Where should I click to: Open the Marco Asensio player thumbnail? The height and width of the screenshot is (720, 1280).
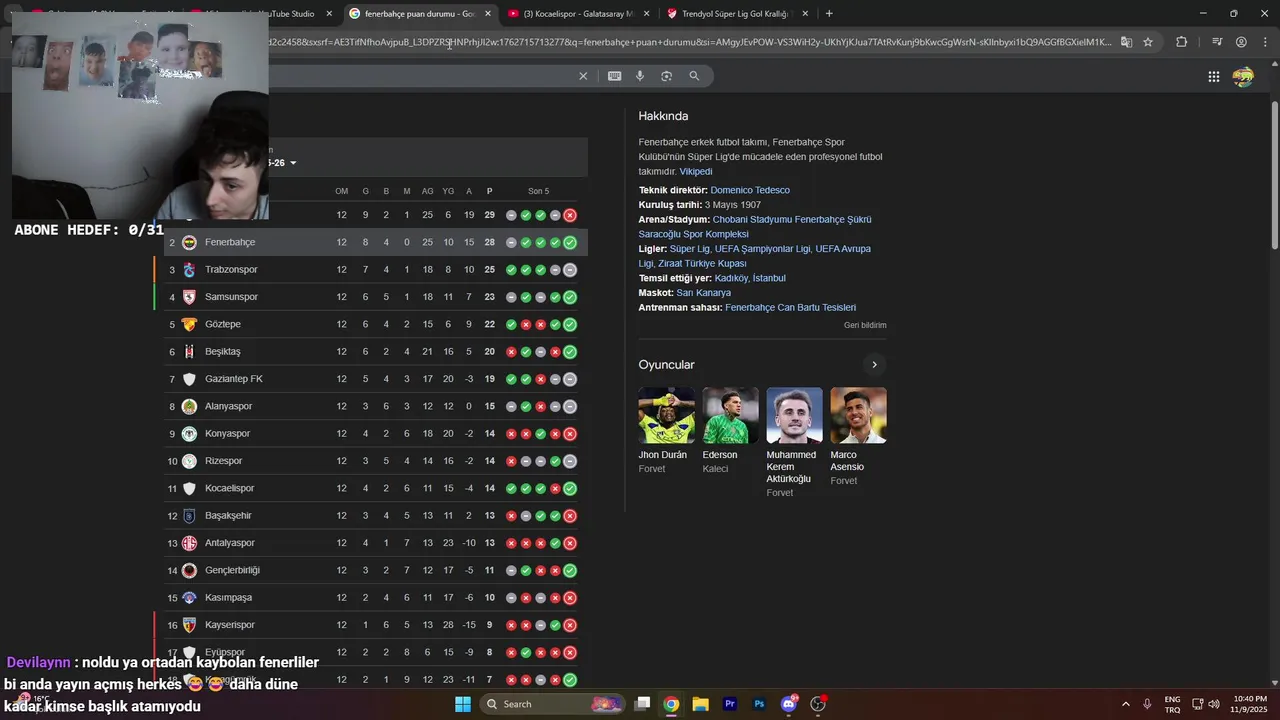click(858, 415)
